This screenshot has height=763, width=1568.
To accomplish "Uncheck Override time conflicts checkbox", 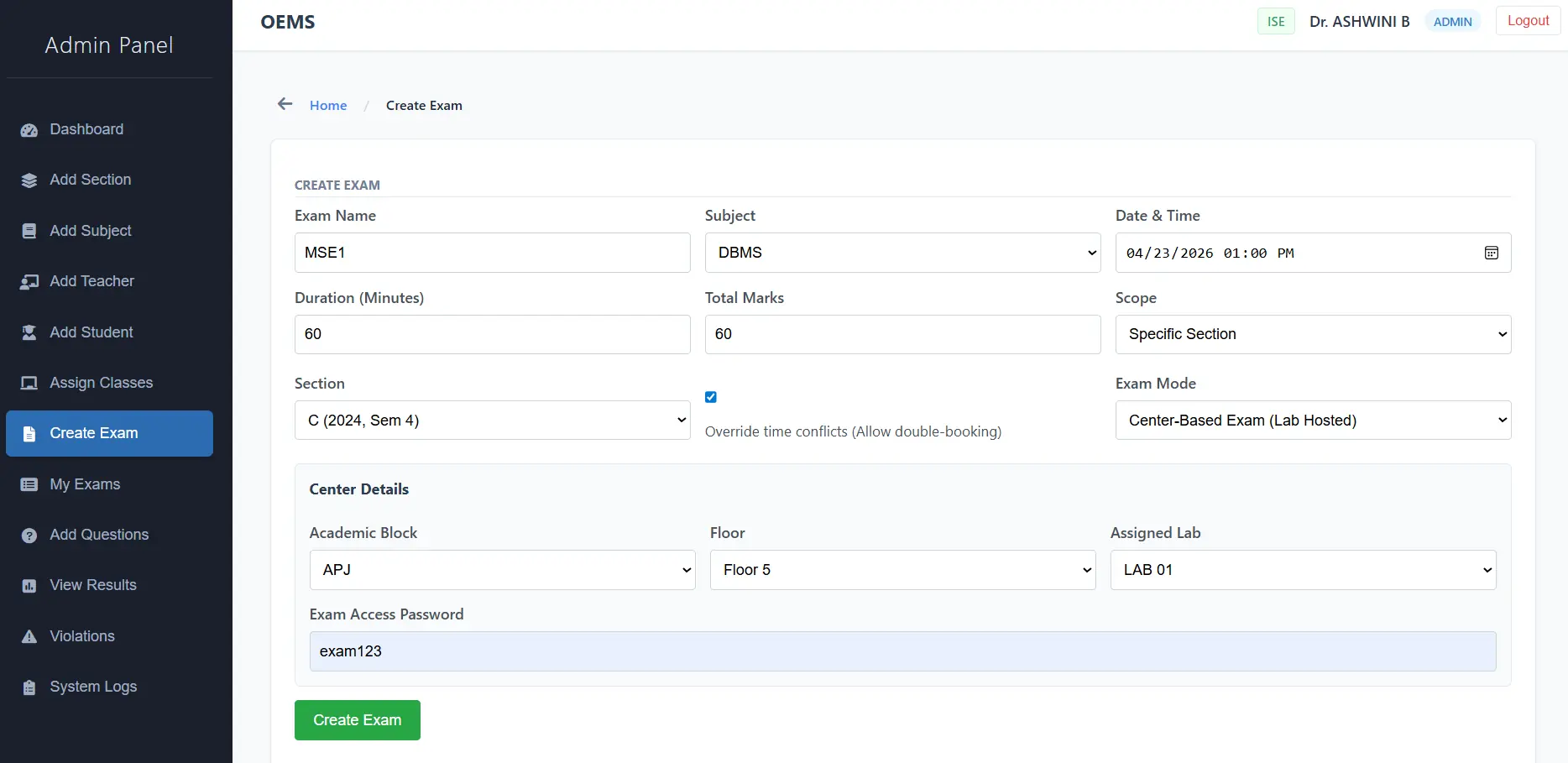I will click(711, 397).
